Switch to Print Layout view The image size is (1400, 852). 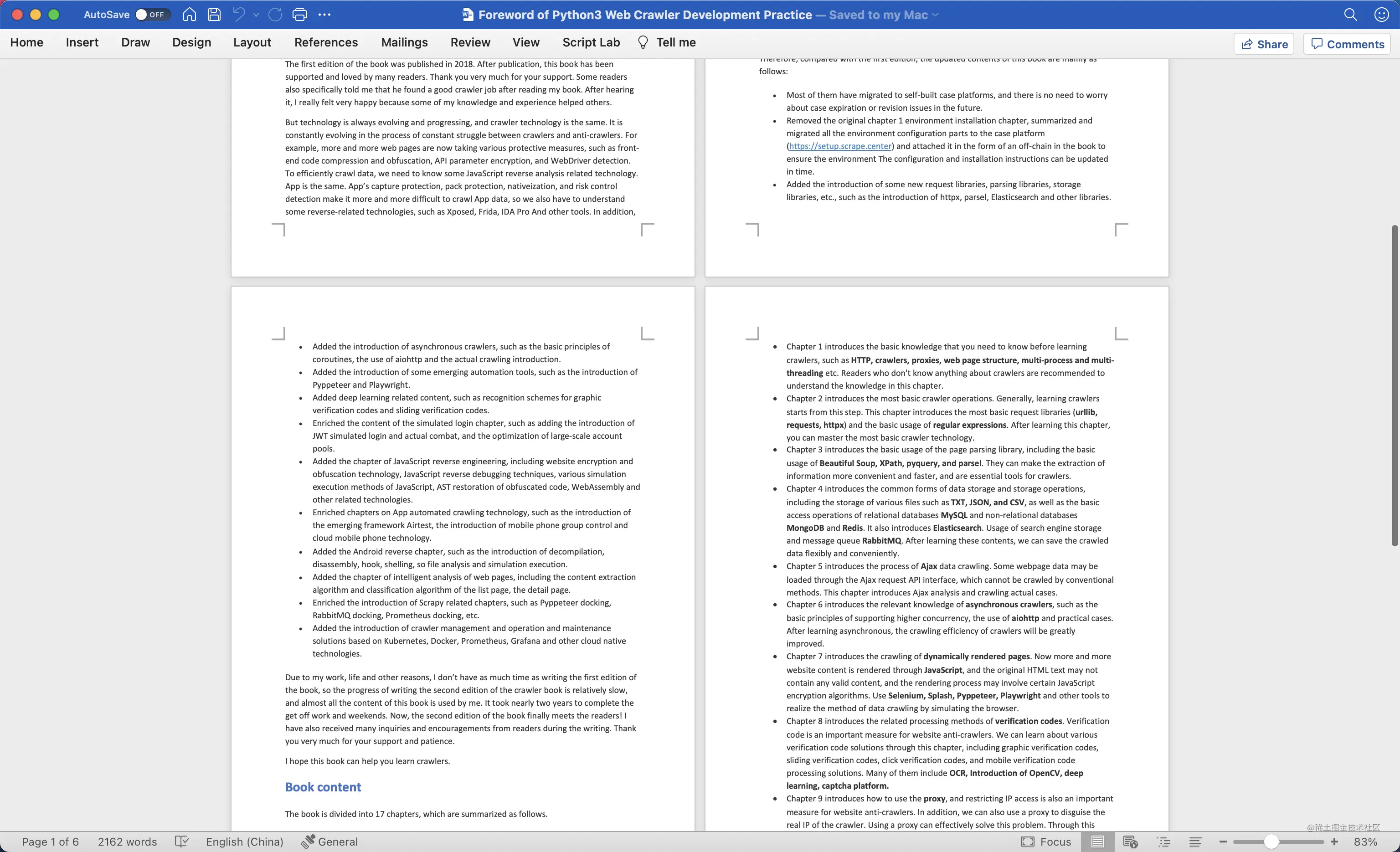pos(1098,842)
